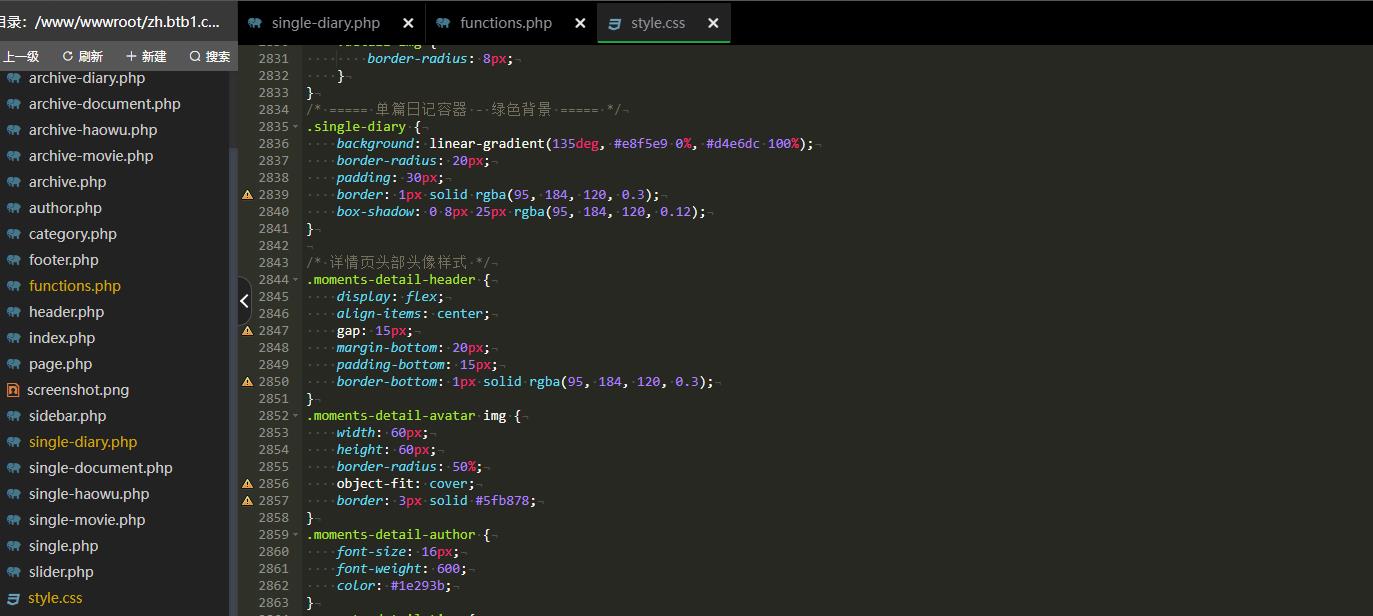The width and height of the screenshot is (1373, 616).
Task: Refresh file list with 刷新
Action: click(83, 57)
